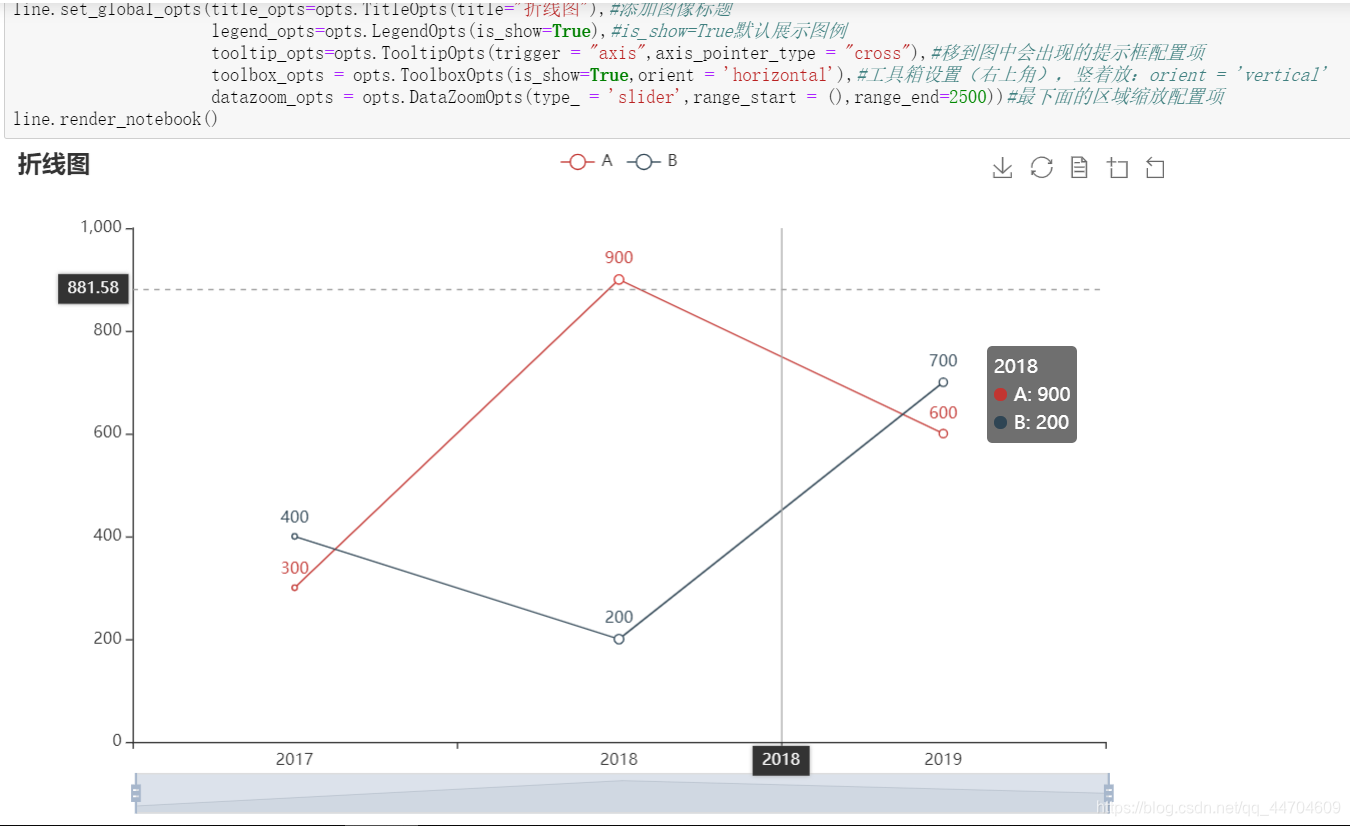Click the zoom reset icon
This screenshot has height=826, width=1350.
pyautogui.click(x=1155, y=168)
